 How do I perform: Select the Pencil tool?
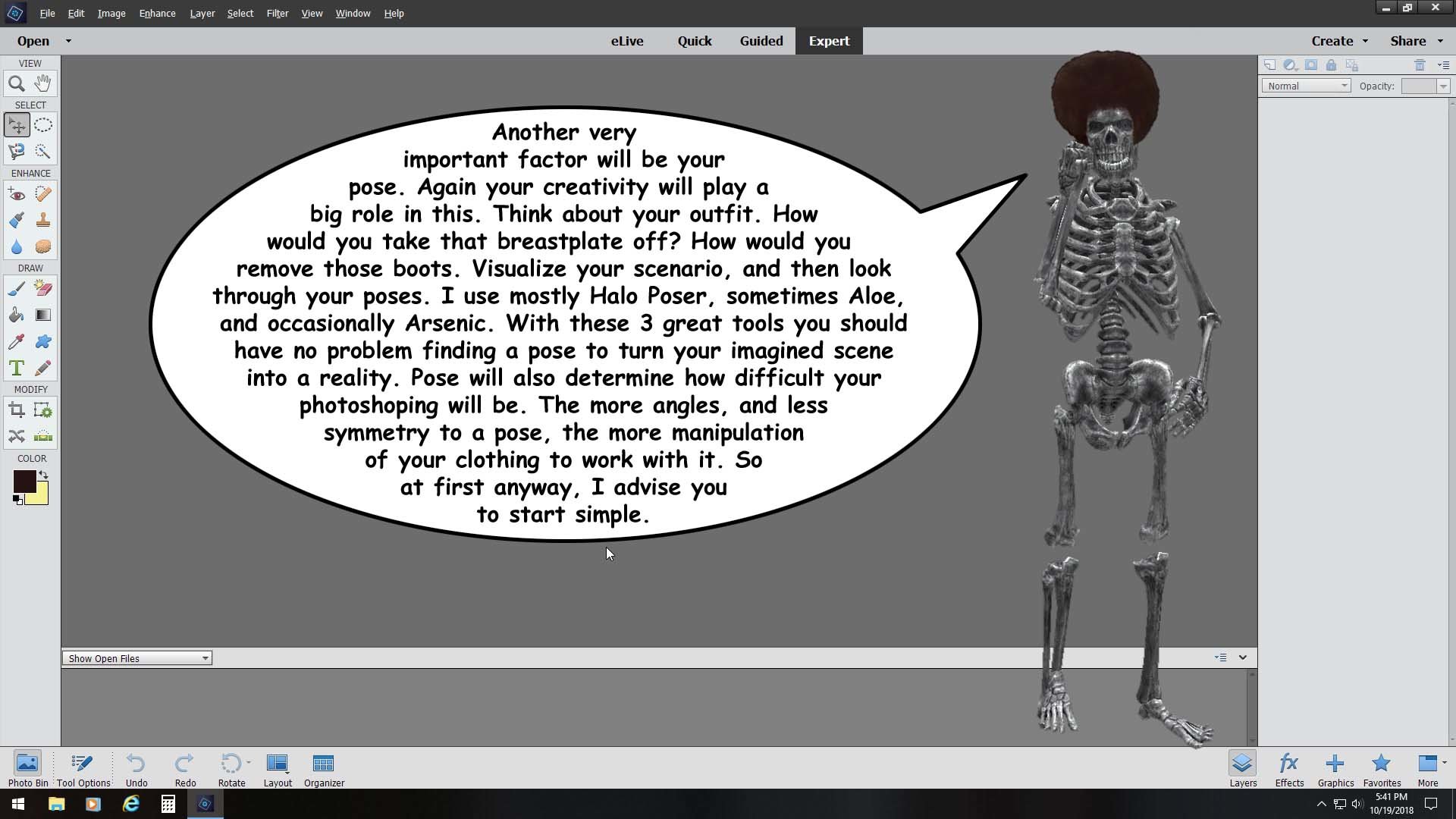(43, 368)
